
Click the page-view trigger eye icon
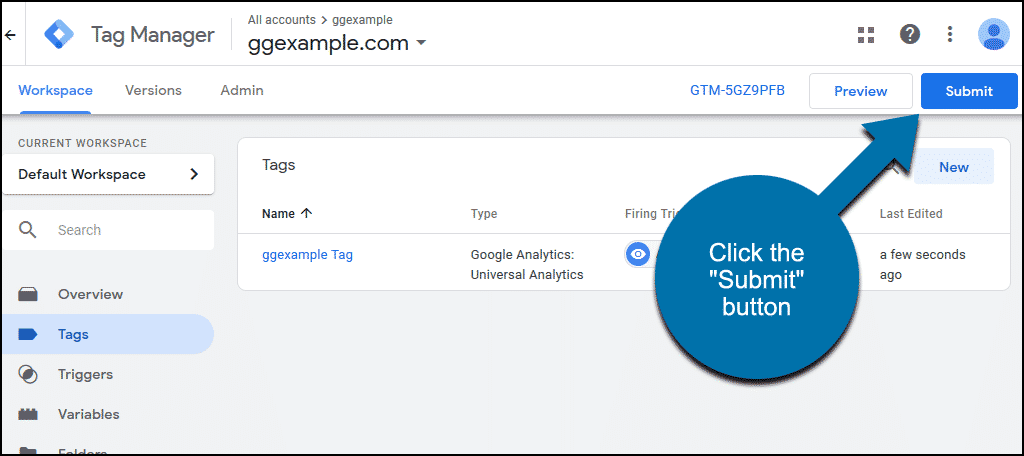coord(637,254)
